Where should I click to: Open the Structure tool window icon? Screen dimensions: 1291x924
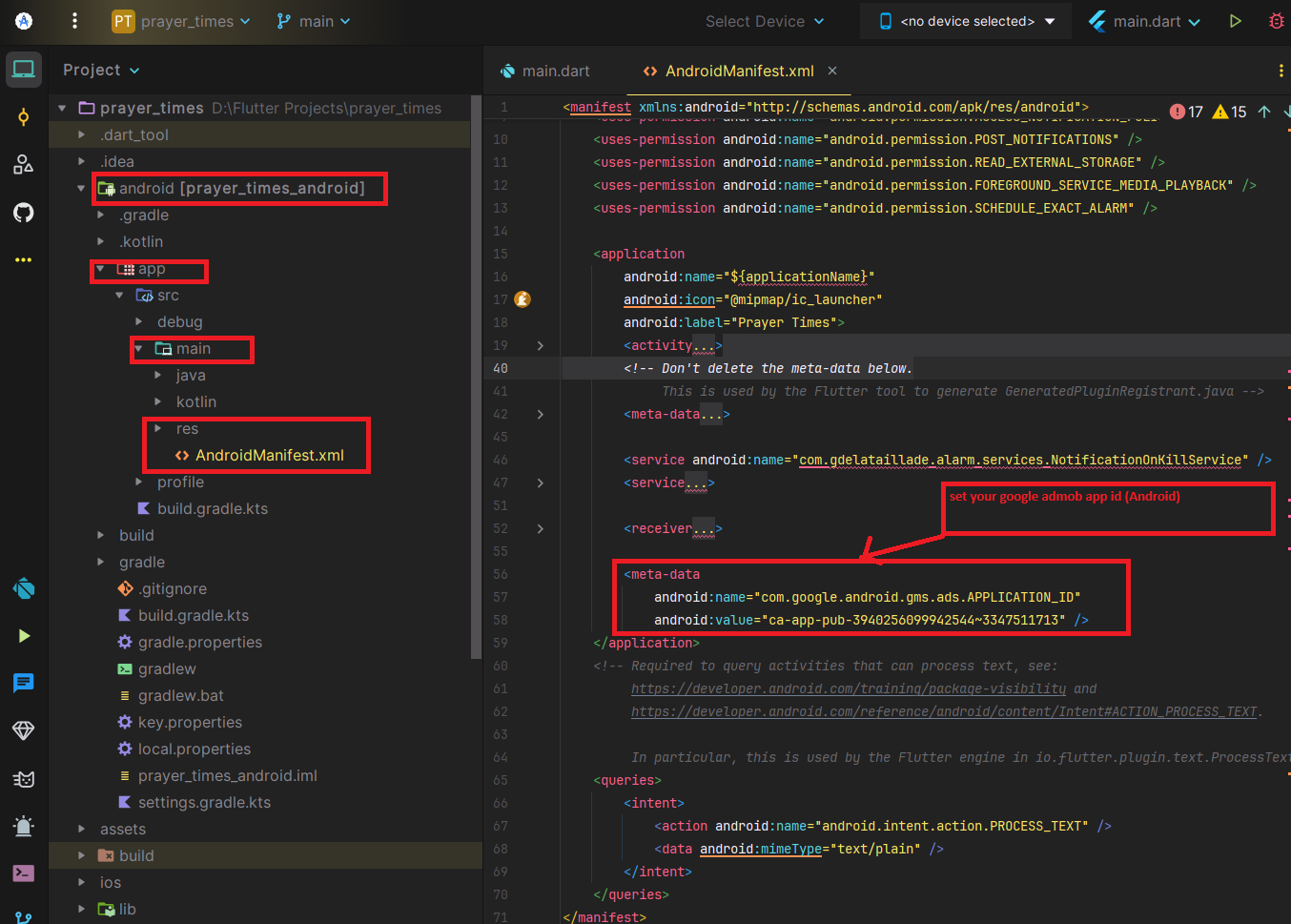coord(23,164)
